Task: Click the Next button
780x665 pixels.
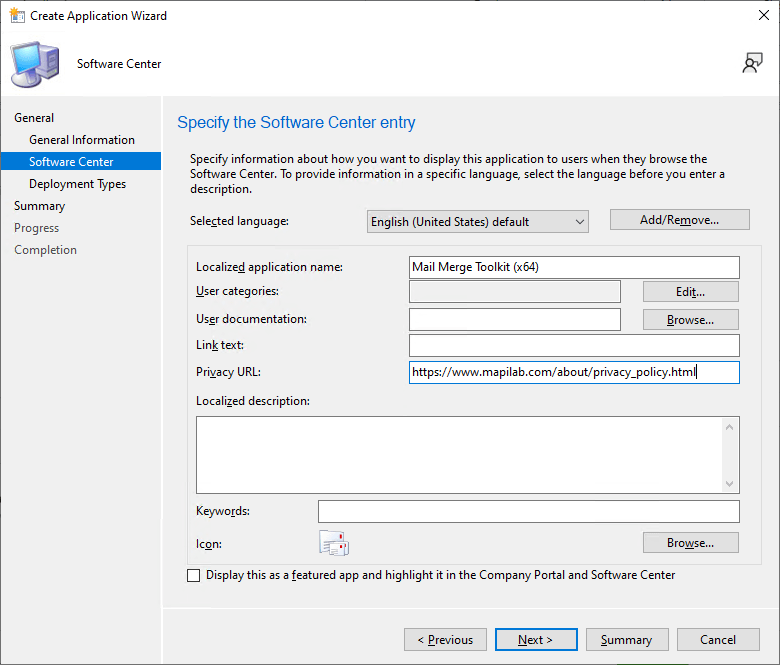Action: (536, 640)
